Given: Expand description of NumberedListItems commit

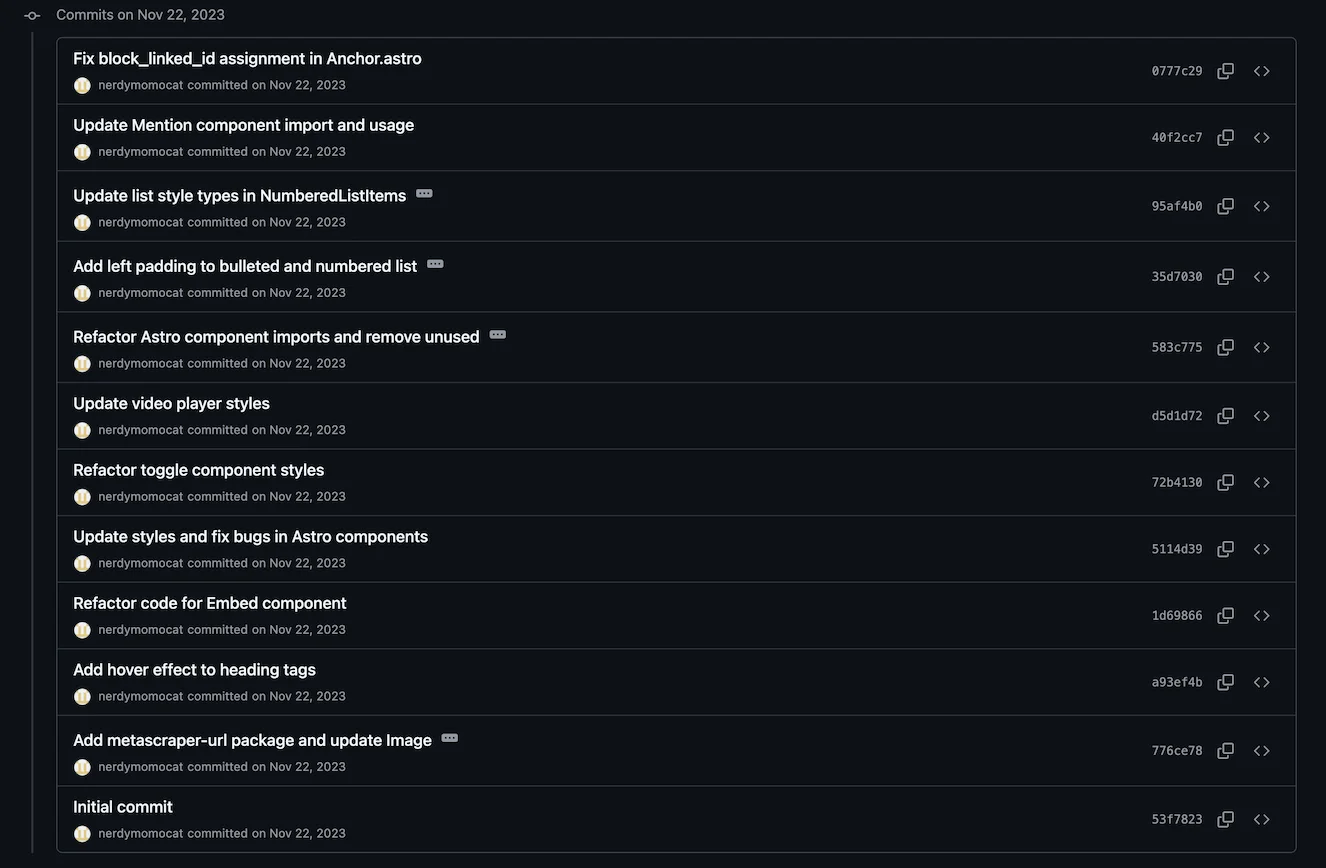Looking at the screenshot, I should tap(424, 193).
